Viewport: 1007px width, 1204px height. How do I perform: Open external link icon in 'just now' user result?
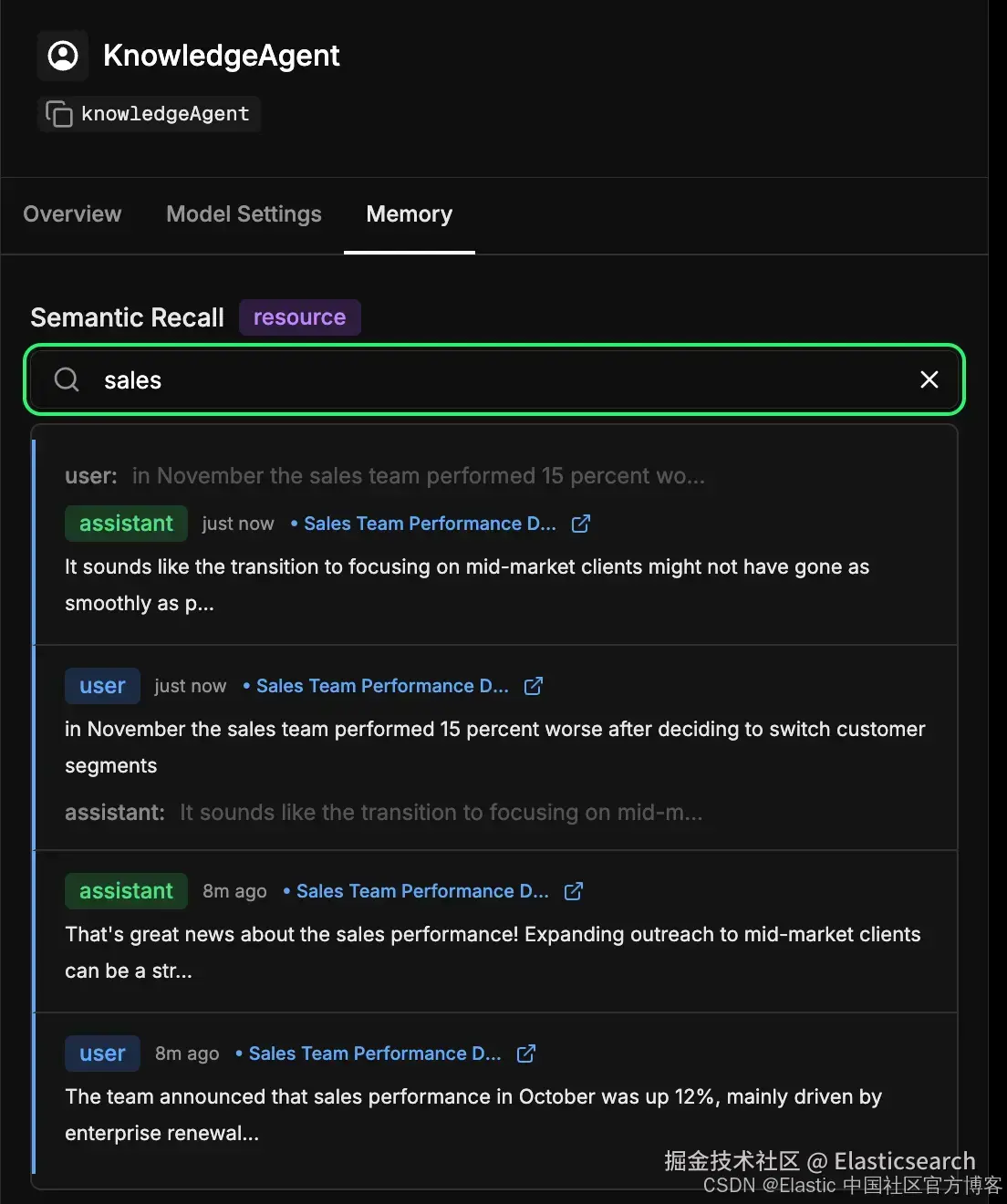(534, 686)
